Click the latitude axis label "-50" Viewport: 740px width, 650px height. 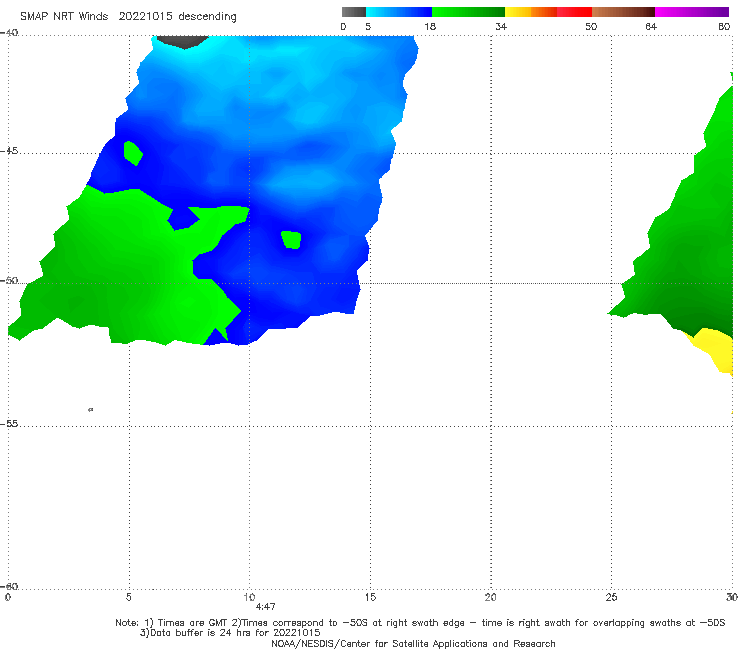tap(9, 281)
